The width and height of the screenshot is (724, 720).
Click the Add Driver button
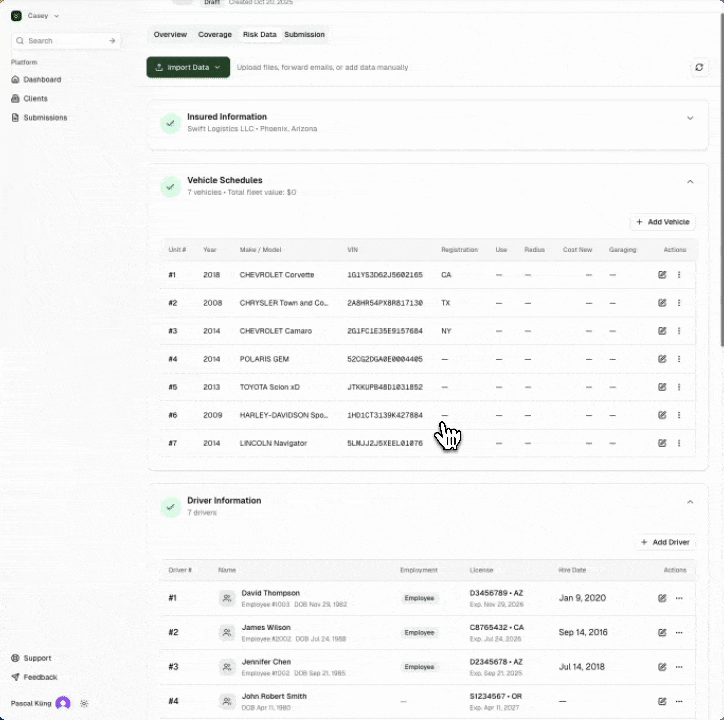point(664,542)
